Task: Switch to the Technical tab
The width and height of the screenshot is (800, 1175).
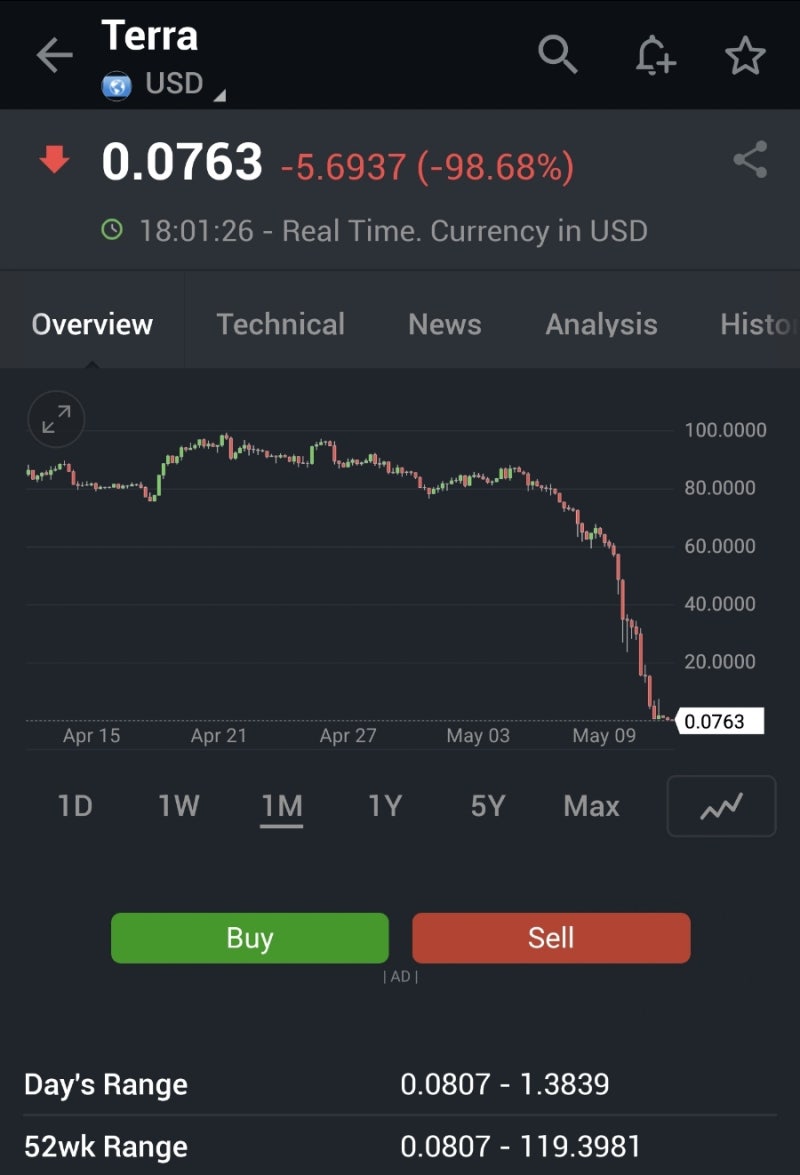Action: (280, 324)
